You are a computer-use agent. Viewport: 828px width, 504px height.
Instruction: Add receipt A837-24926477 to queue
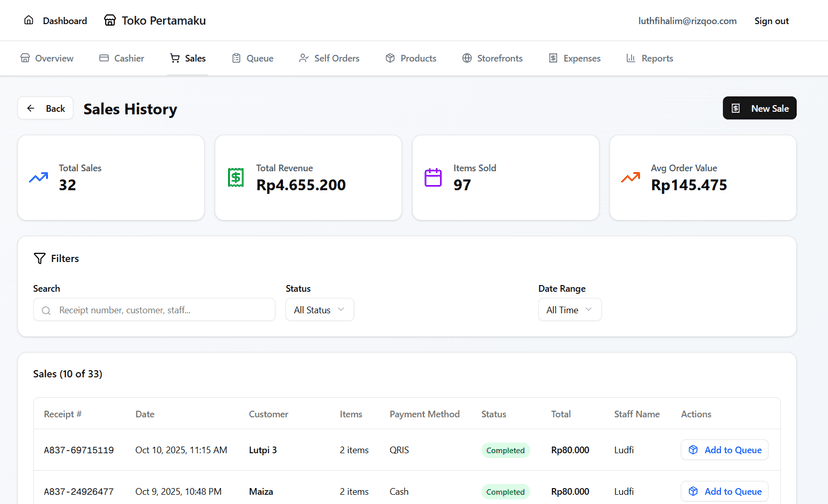(724, 491)
